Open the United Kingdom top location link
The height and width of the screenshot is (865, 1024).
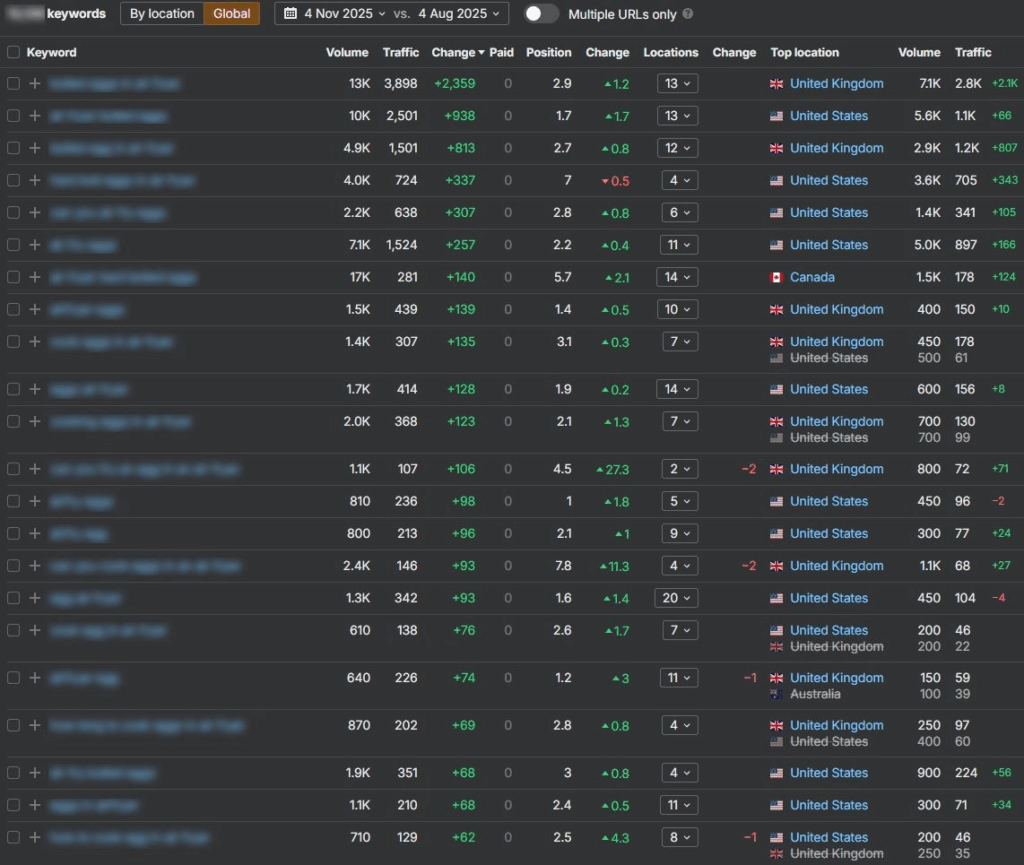(x=837, y=84)
